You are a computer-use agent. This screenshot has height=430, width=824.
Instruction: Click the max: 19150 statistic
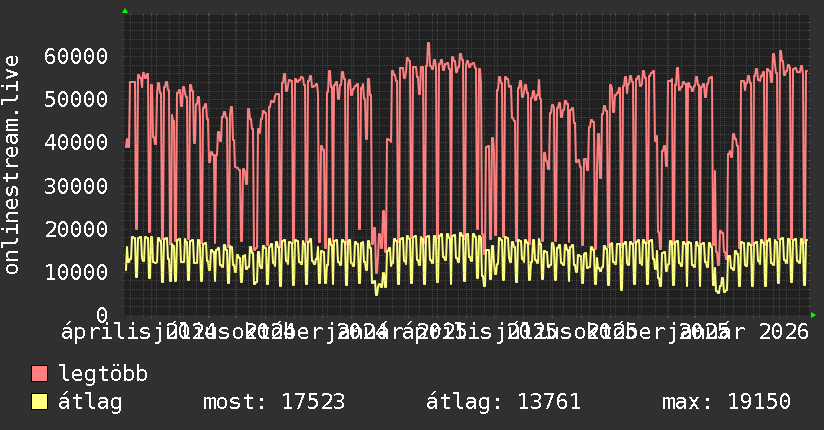pyautogui.click(x=726, y=402)
